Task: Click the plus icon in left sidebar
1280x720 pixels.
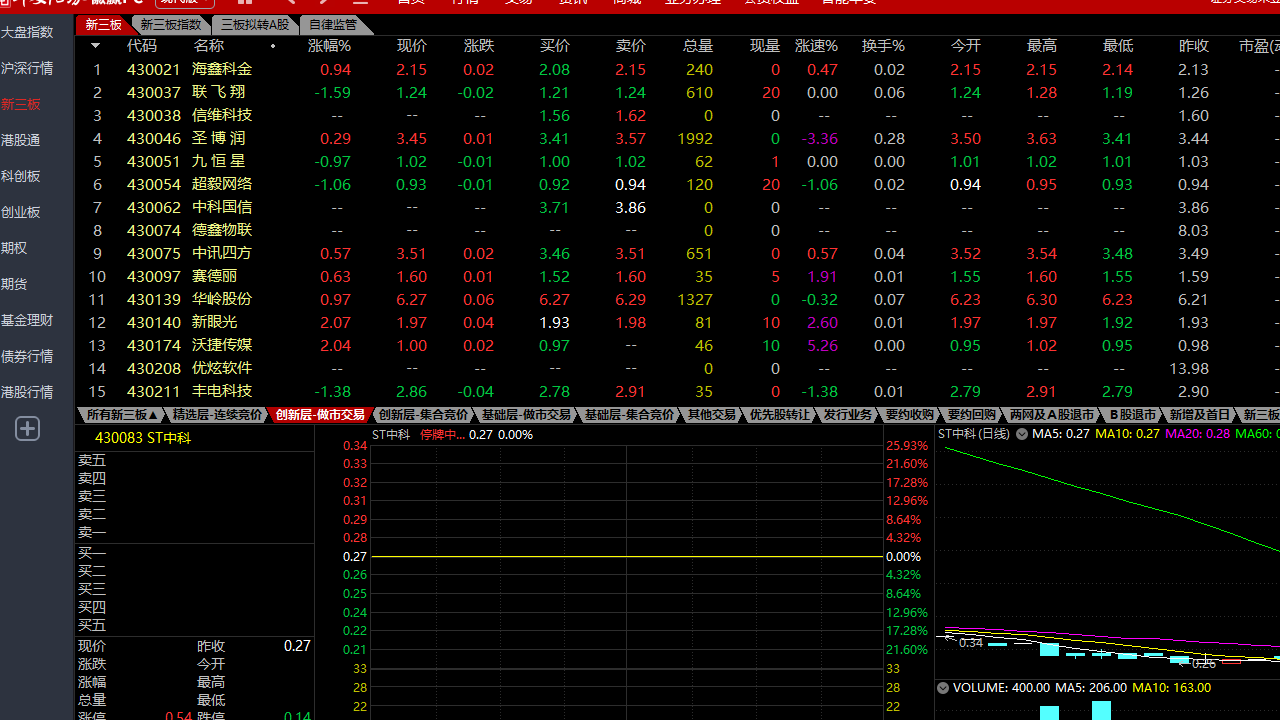Action: pyautogui.click(x=27, y=429)
